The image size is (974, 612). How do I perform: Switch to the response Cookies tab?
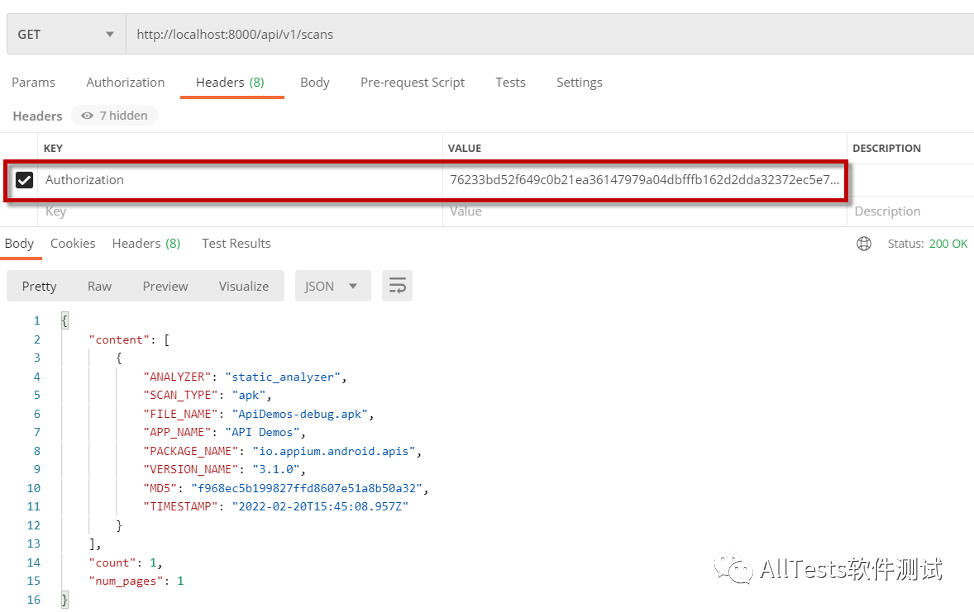(73, 243)
